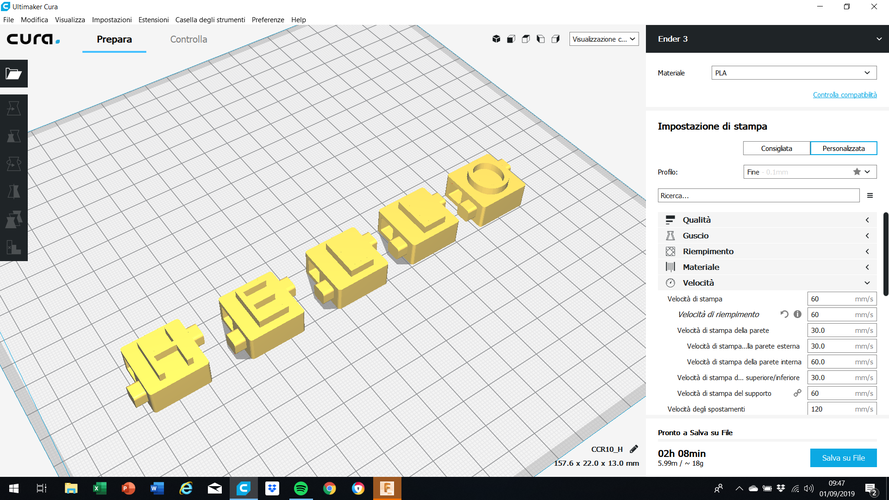
Task: Open the taskbar notification center
Action: [x=872, y=488]
